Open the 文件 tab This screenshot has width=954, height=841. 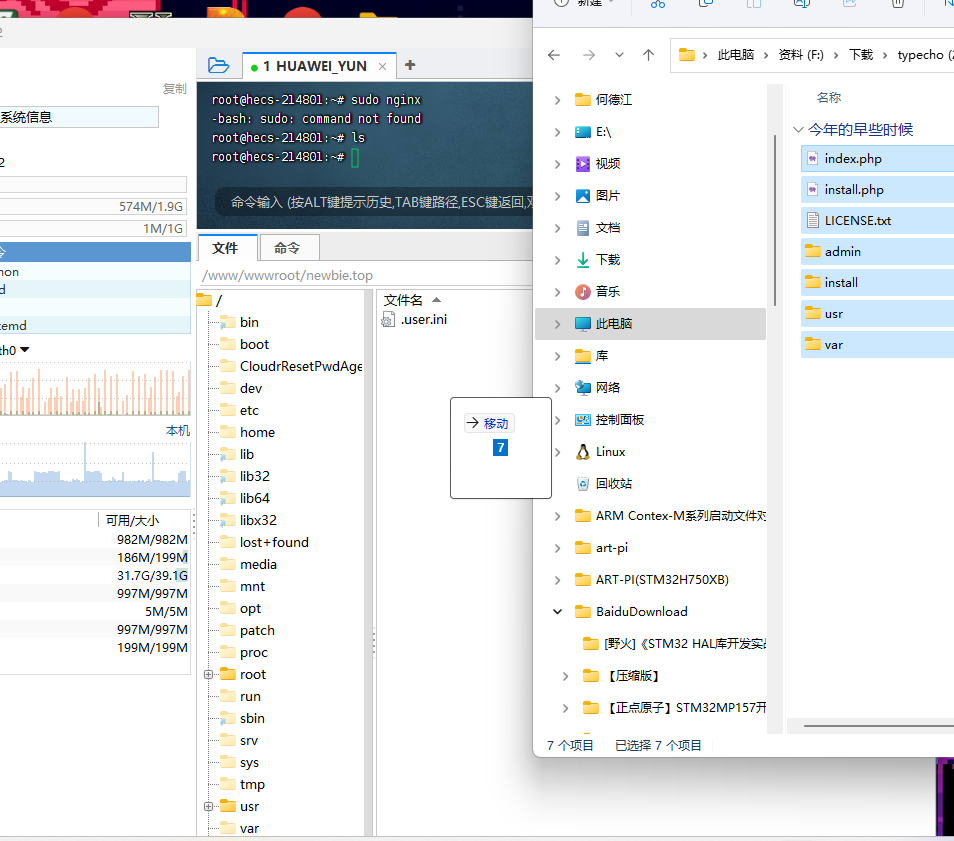click(x=228, y=248)
